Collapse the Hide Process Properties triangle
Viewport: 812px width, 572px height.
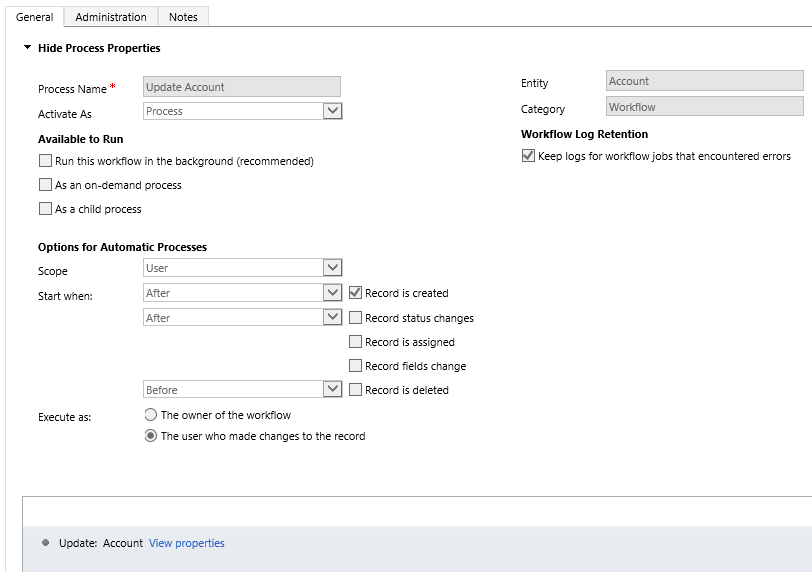pyautogui.click(x=27, y=48)
